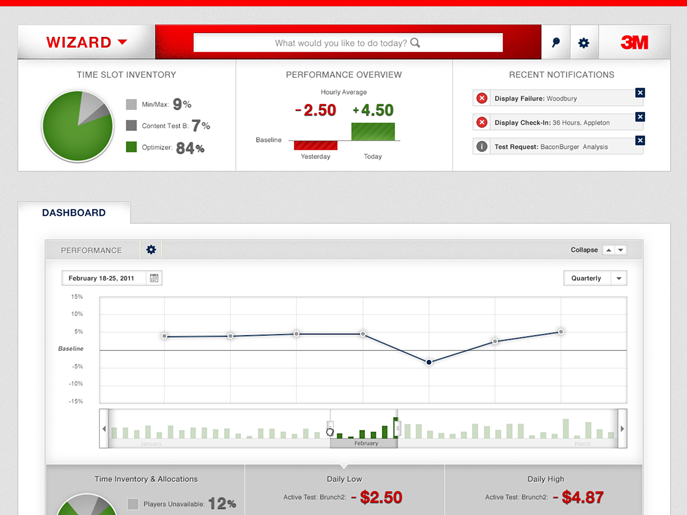This screenshot has height=515, width=687.
Task: Click the February label on the timeline
Action: tap(366, 443)
